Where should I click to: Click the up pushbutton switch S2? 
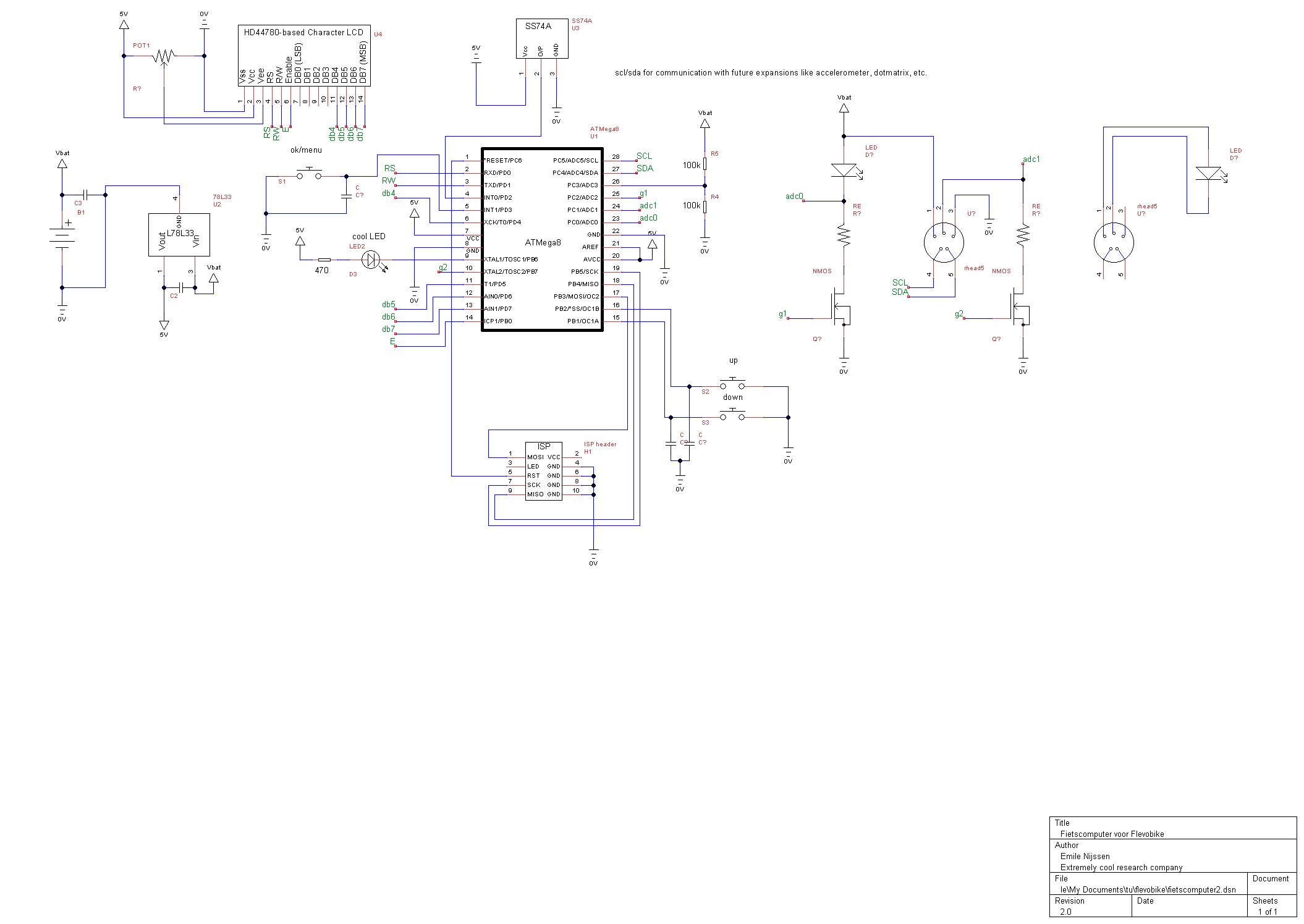[732, 384]
